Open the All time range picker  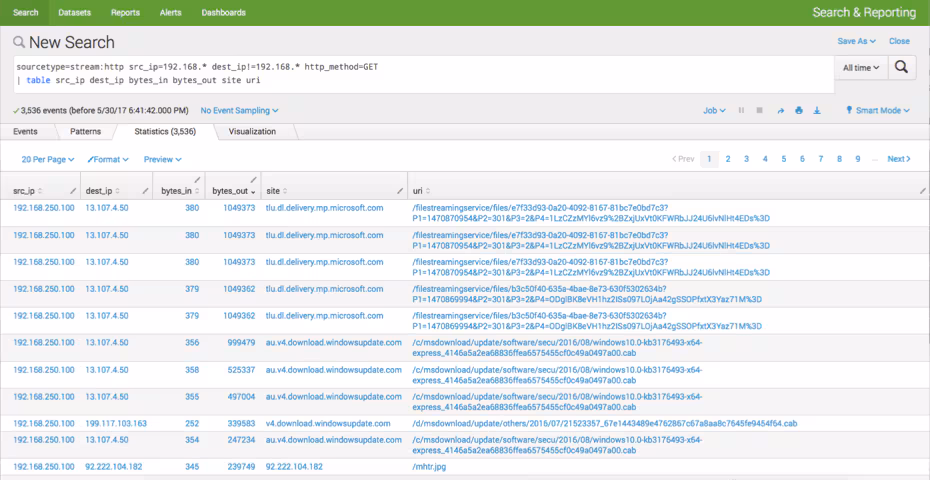tap(860, 68)
